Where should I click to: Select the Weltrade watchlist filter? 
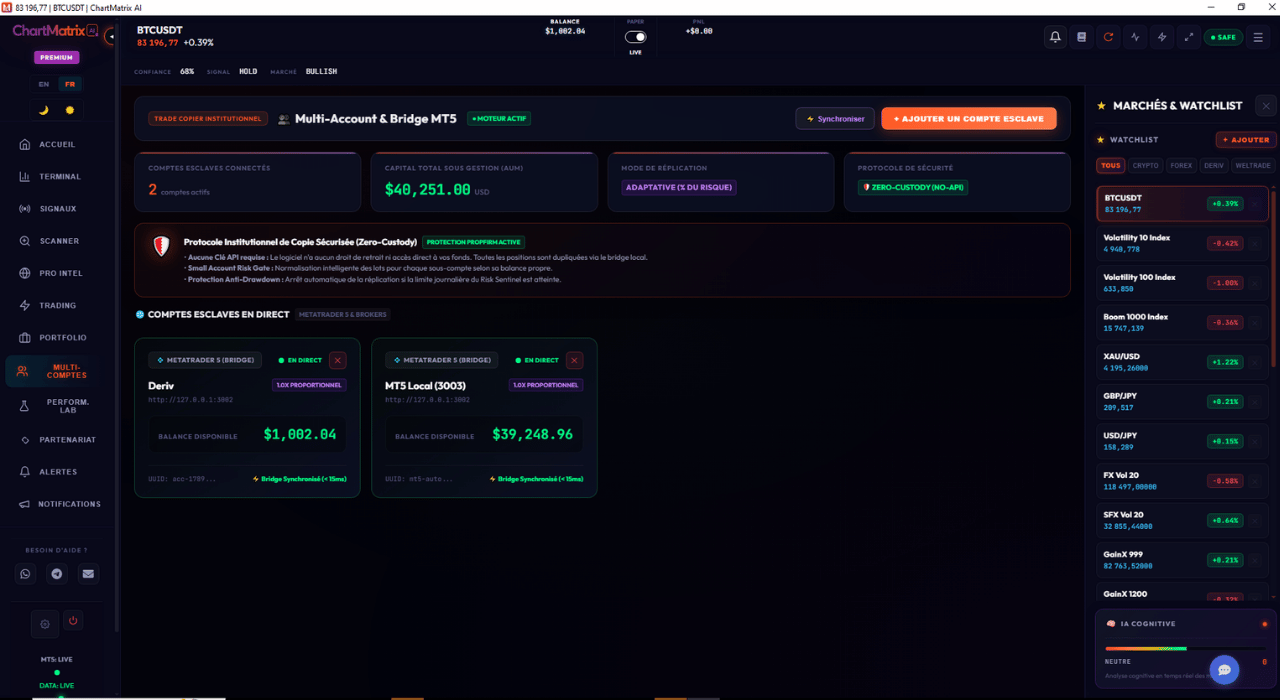point(1252,165)
